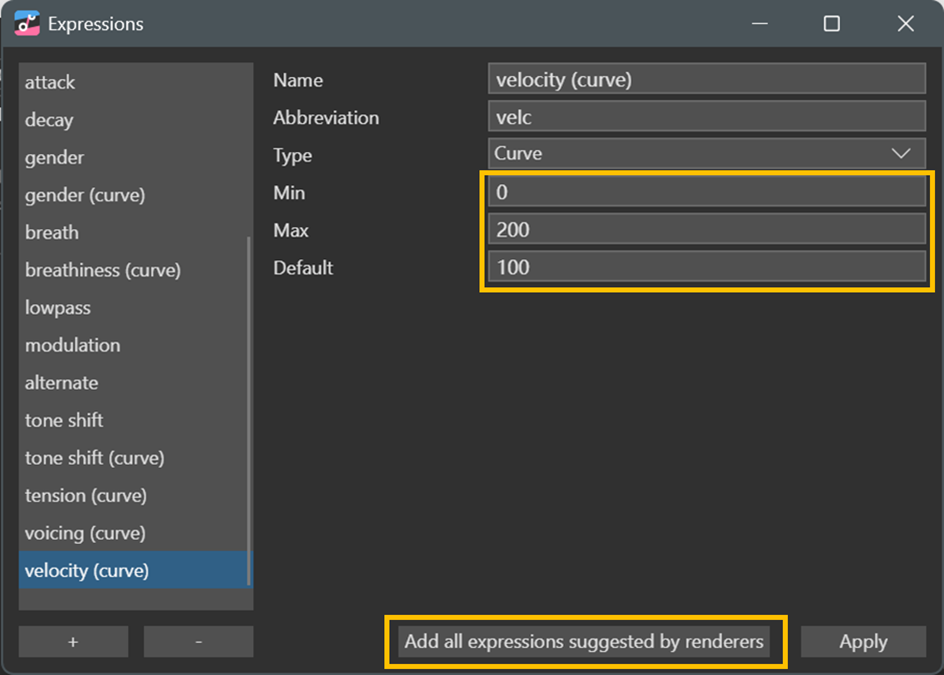944x675 pixels.
Task: Pick tone shift (curve) in the list
Action: tap(135, 458)
